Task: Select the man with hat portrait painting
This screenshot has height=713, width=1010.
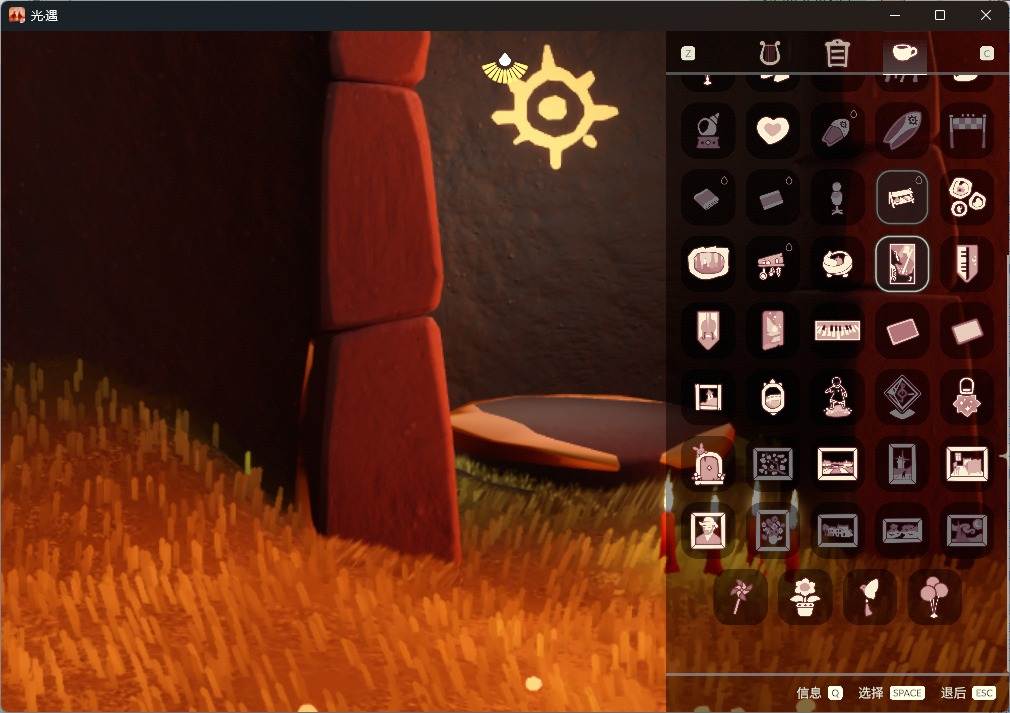Action: 708,531
